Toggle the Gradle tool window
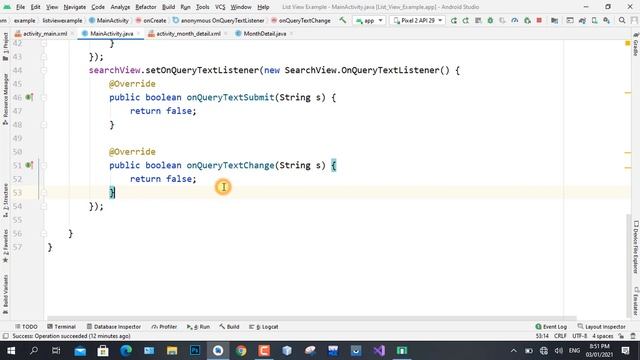 coord(636,45)
